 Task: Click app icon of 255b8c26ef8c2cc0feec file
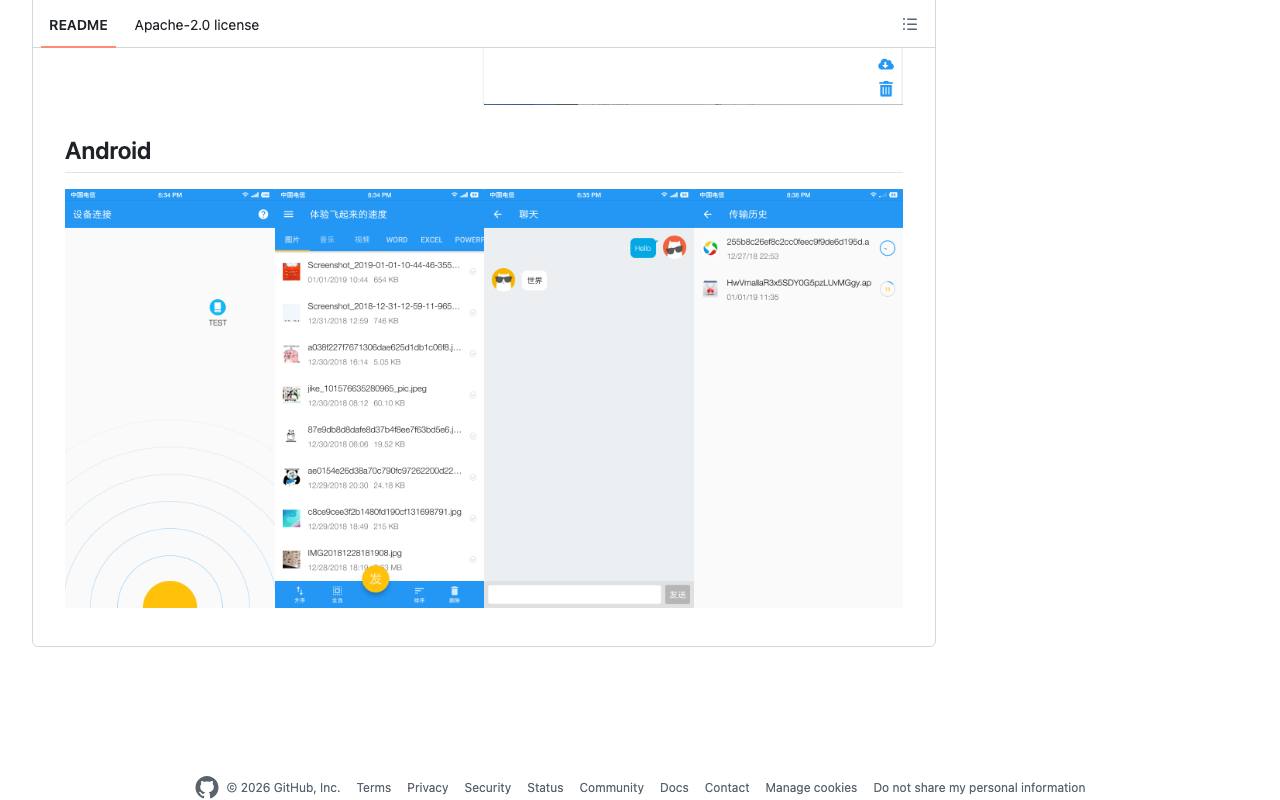710,248
